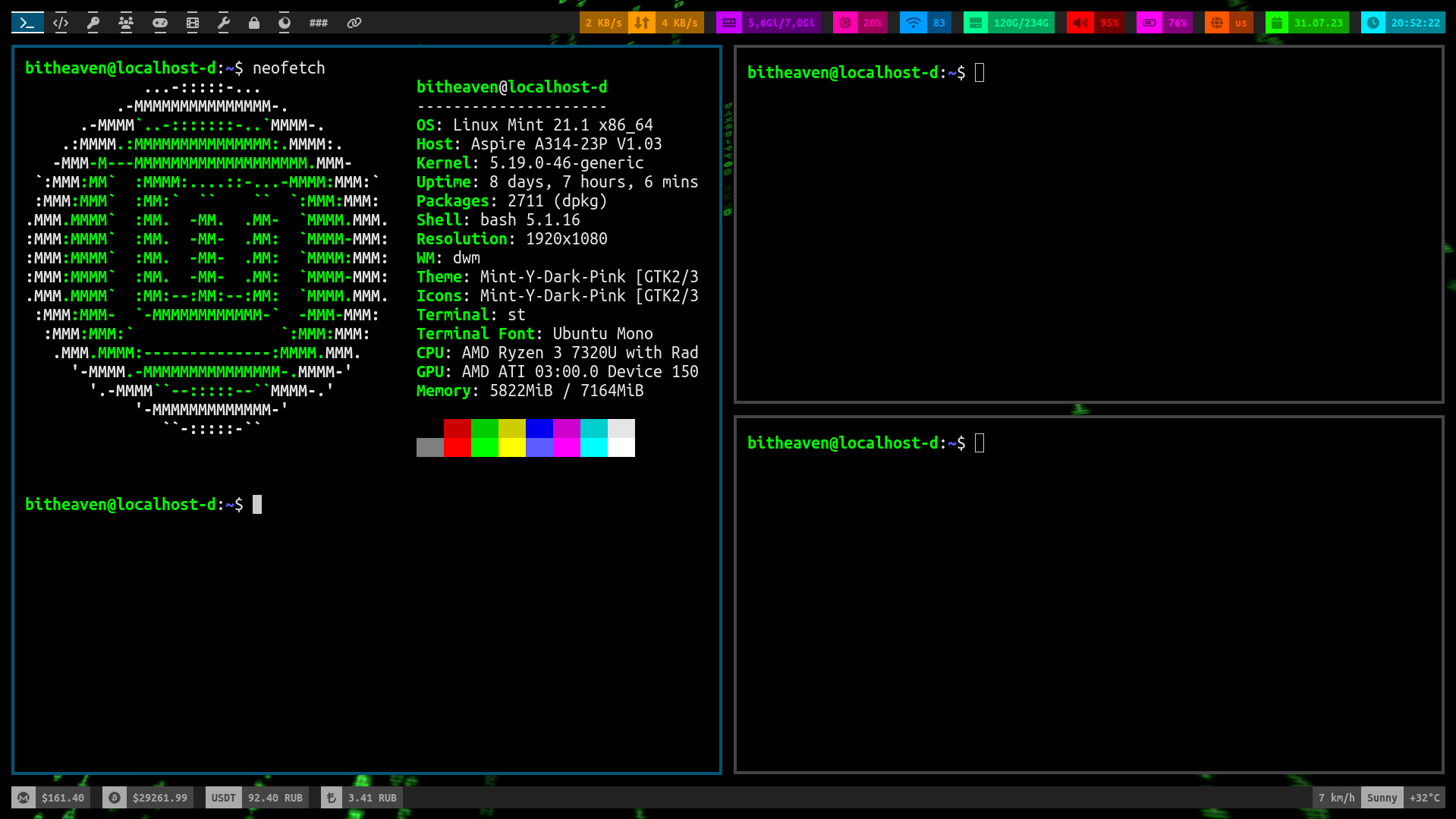Click the Host: Aspire A314-23P line
Screen dimensions: 1456x819
pos(539,144)
